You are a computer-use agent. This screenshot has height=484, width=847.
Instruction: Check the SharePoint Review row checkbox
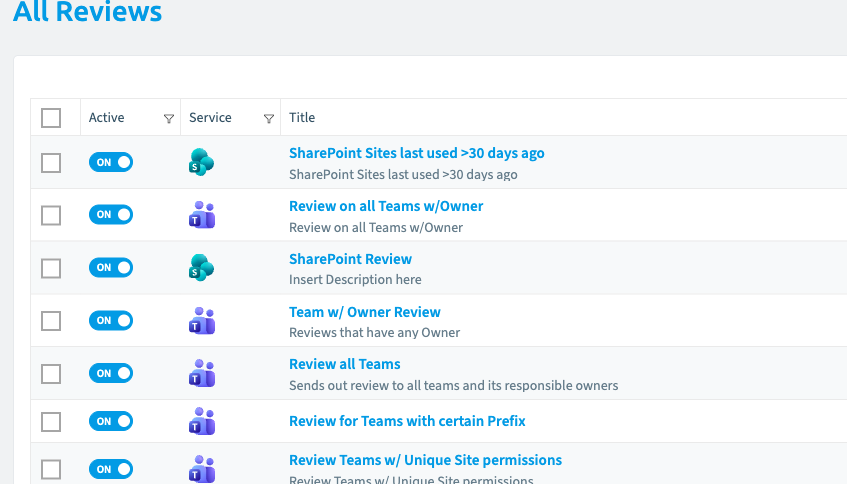click(51, 268)
